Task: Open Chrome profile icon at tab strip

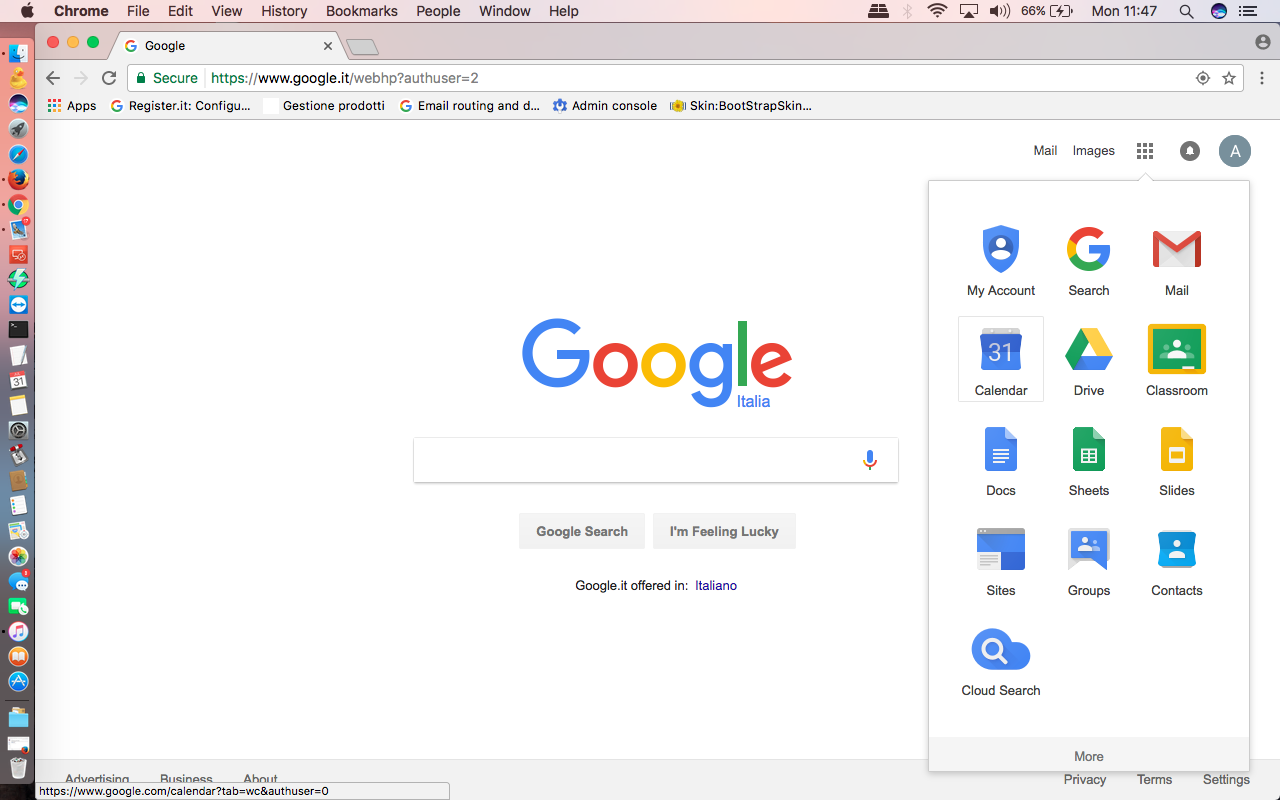Action: pos(1263,42)
